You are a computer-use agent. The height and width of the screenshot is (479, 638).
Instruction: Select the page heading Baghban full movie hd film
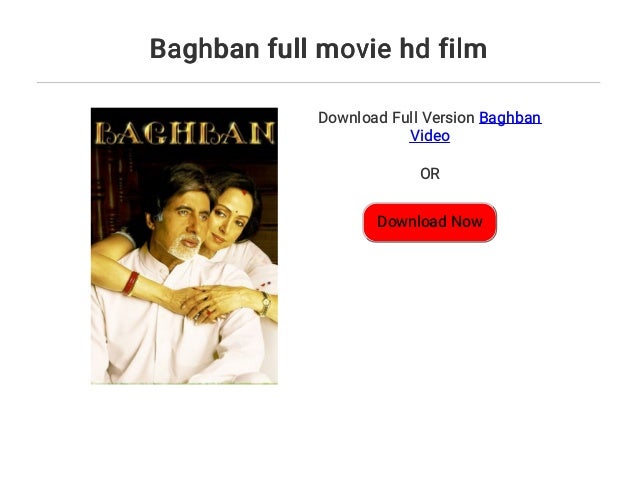[318, 48]
